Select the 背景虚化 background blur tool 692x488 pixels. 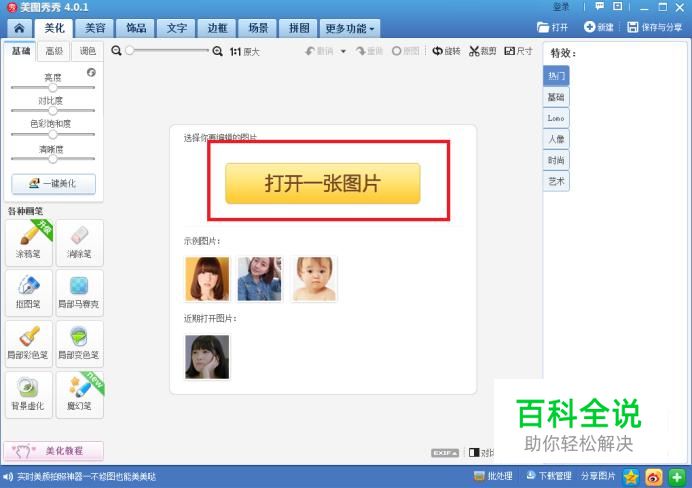[x=29, y=394]
